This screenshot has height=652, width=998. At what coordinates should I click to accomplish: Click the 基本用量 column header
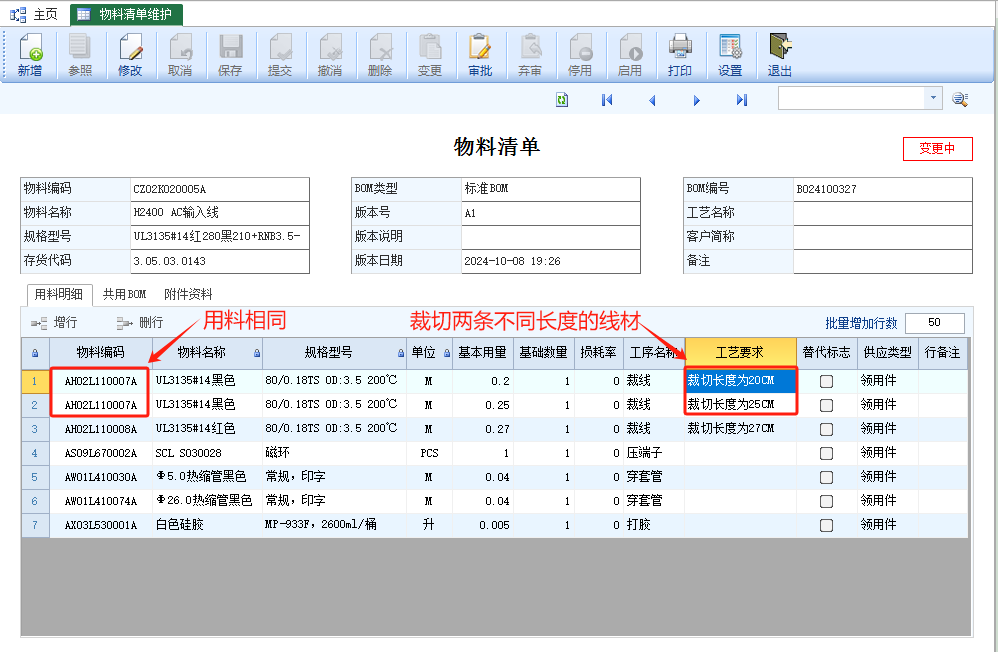(482, 353)
